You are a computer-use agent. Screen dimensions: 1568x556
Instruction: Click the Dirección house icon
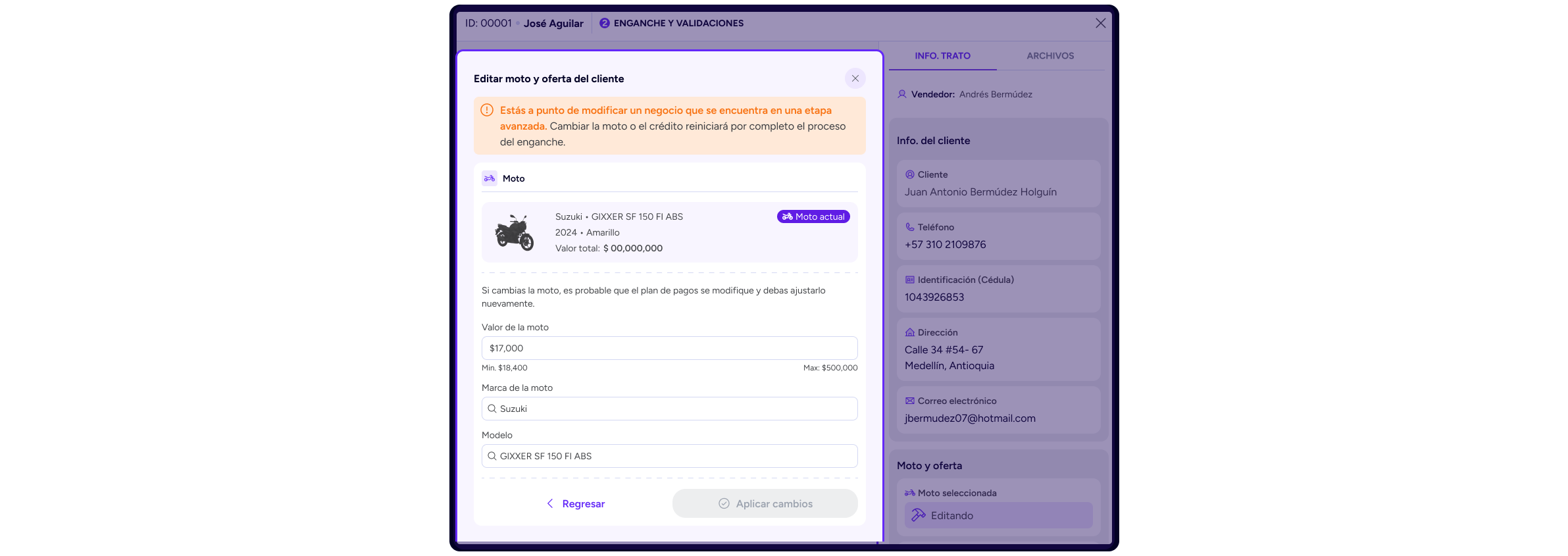[x=910, y=332]
